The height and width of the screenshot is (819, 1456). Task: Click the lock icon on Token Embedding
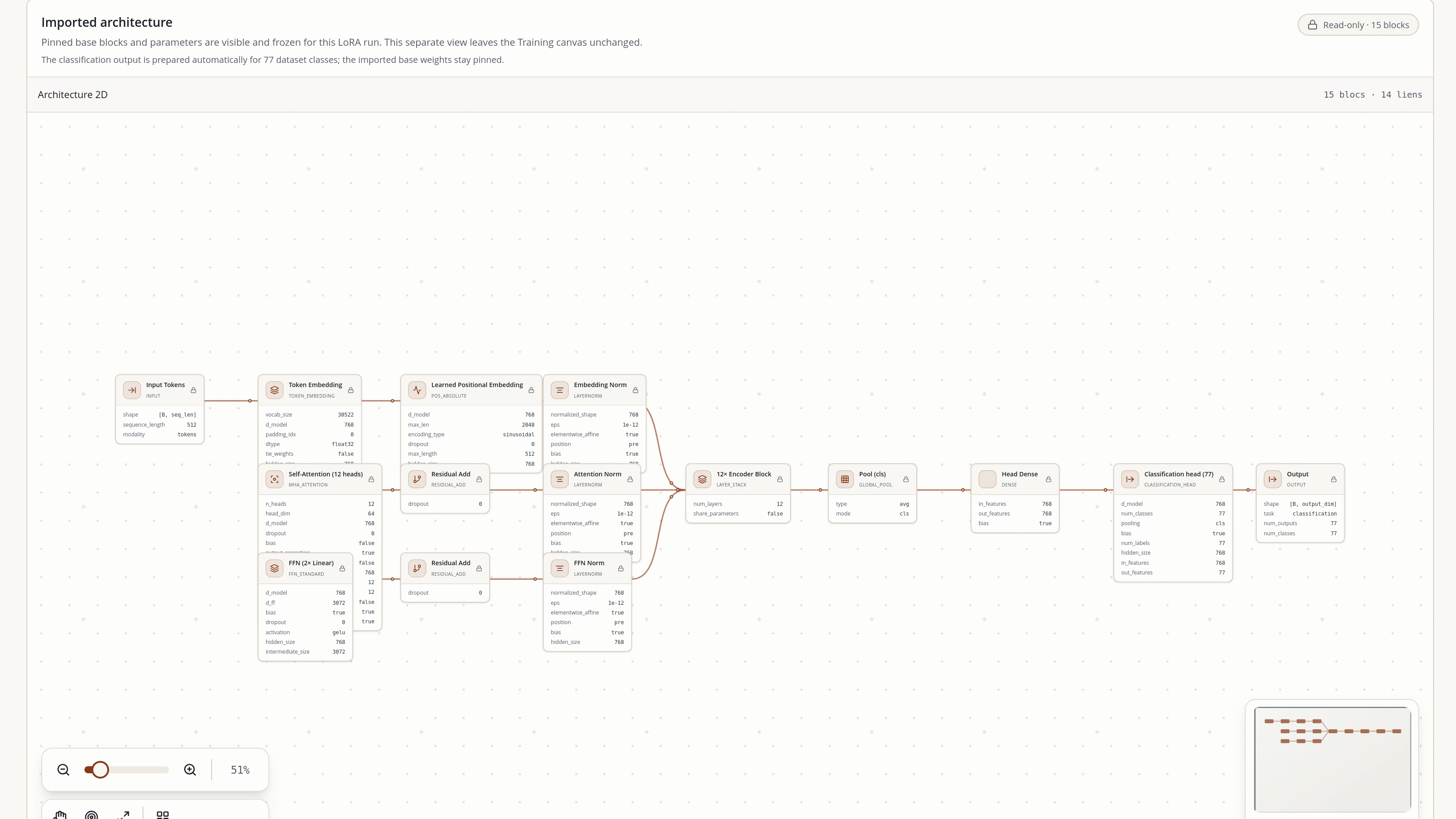click(351, 390)
